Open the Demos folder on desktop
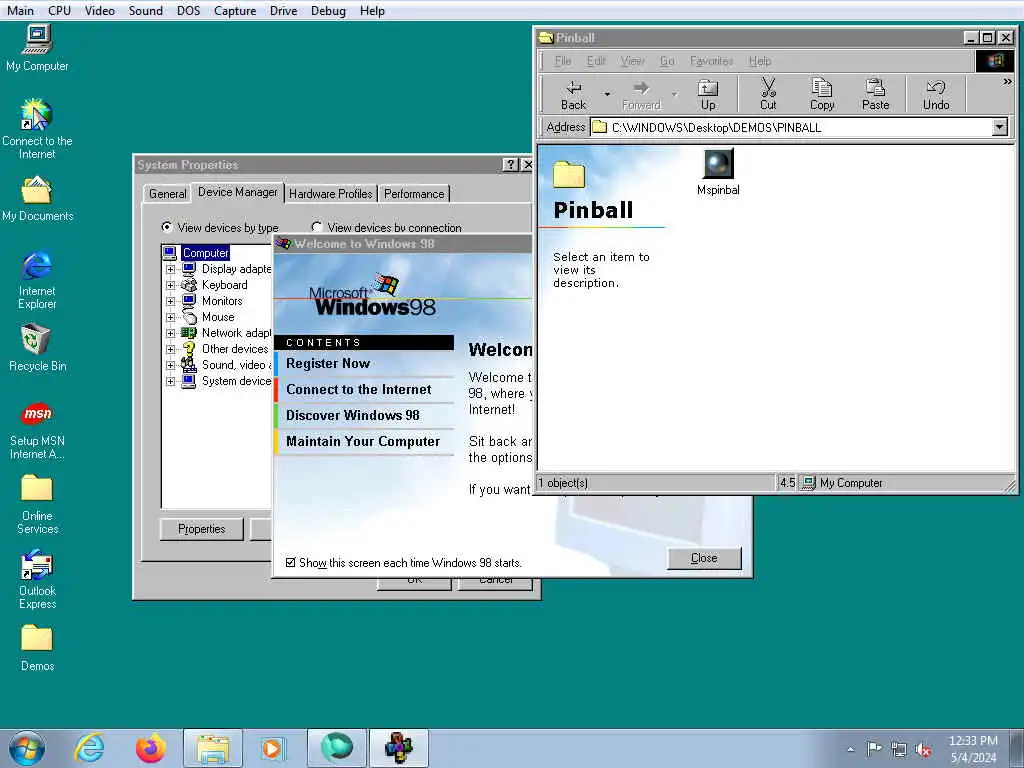Image resolution: width=1024 pixels, height=768 pixels. point(37,648)
